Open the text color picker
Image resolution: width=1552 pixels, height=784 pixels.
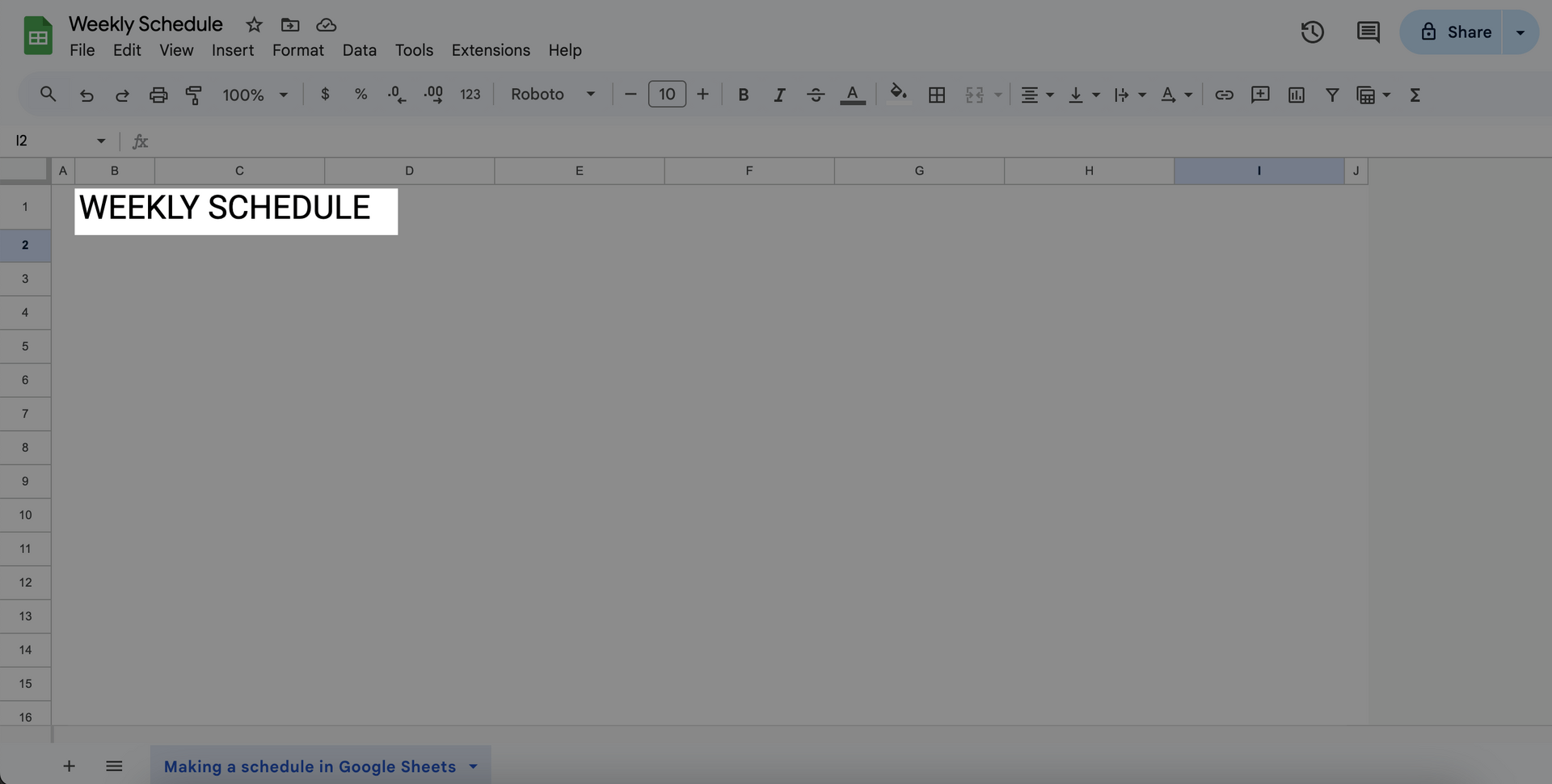tap(852, 95)
